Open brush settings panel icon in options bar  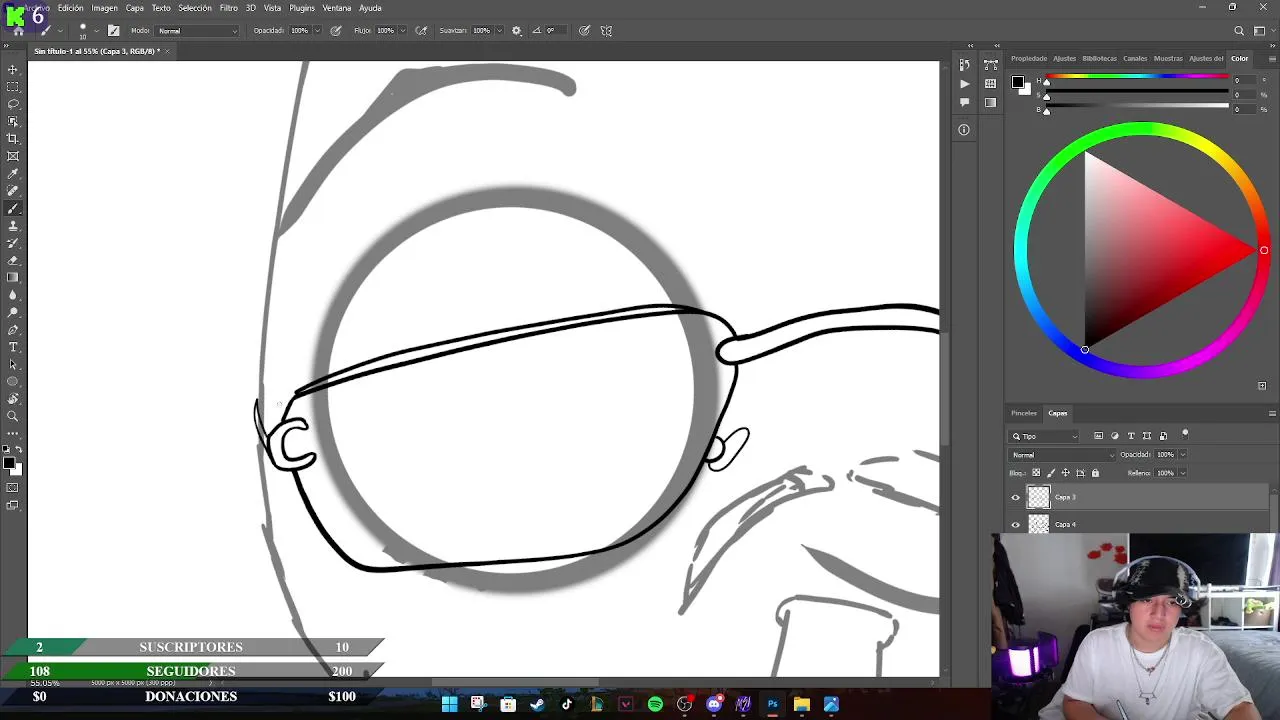pos(114,30)
